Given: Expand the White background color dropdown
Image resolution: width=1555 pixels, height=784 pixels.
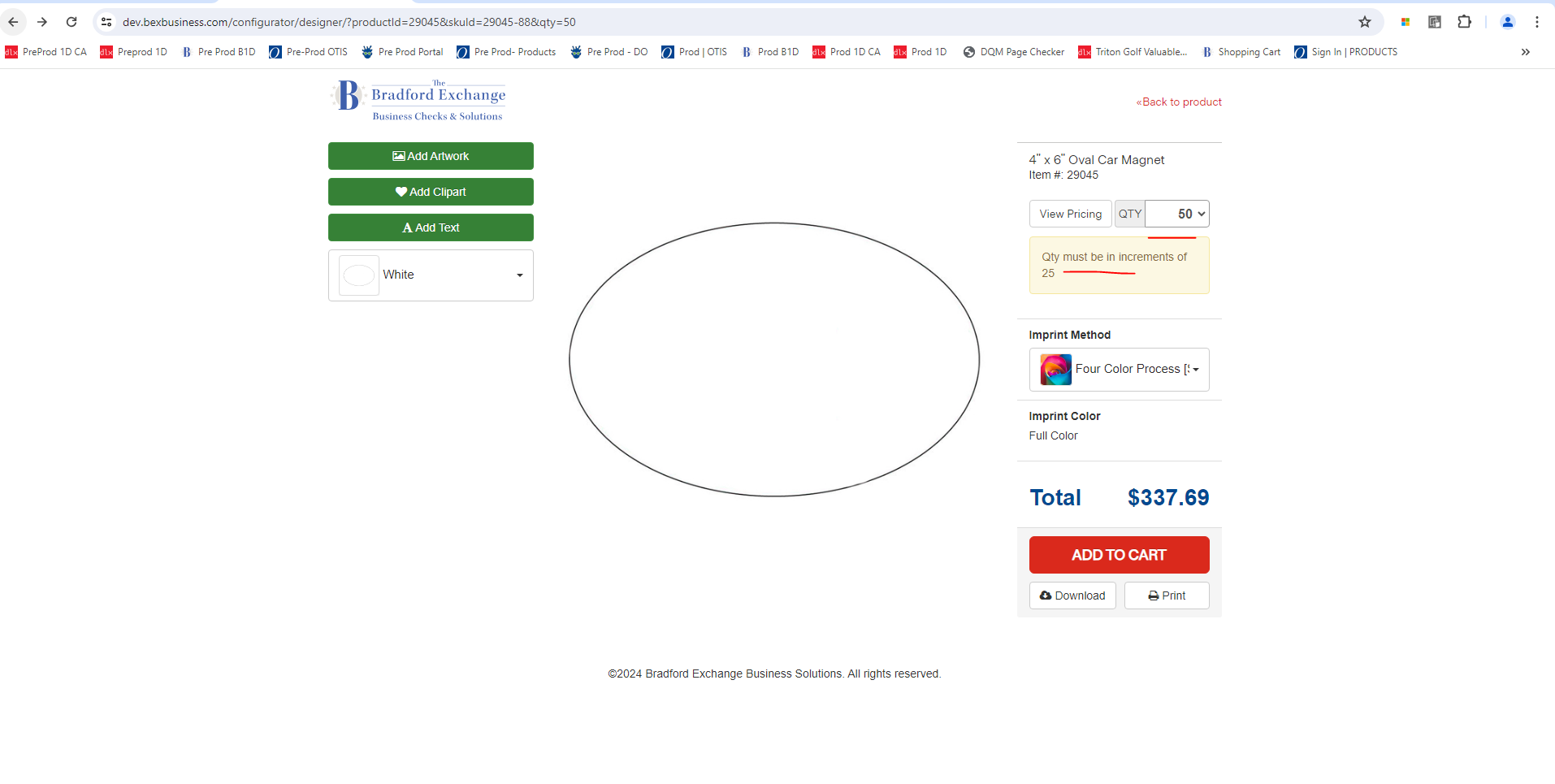Looking at the screenshot, I should point(519,275).
